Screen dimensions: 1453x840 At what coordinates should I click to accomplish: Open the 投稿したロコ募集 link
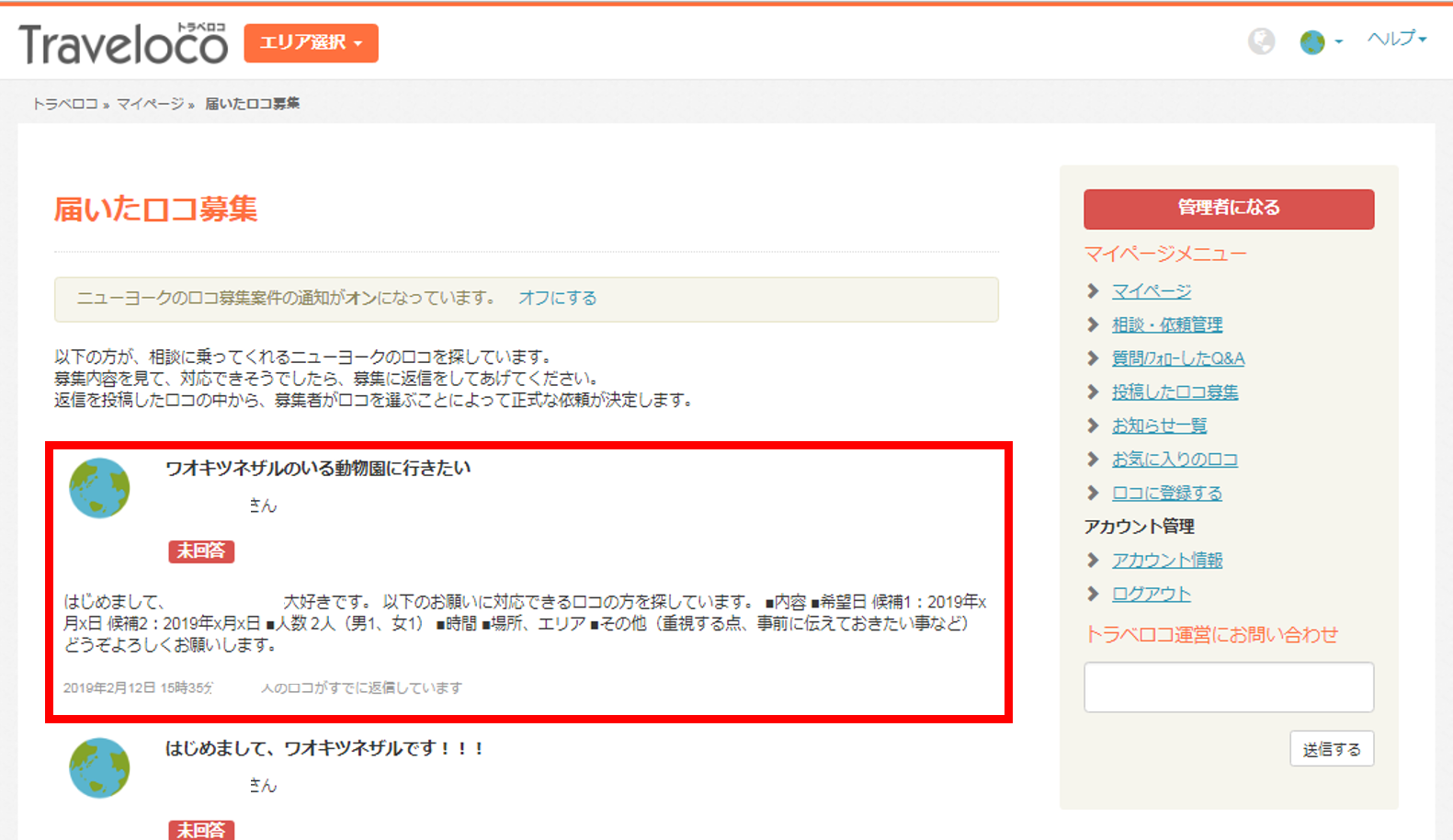pyautogui.click(x=1175, y=392)
